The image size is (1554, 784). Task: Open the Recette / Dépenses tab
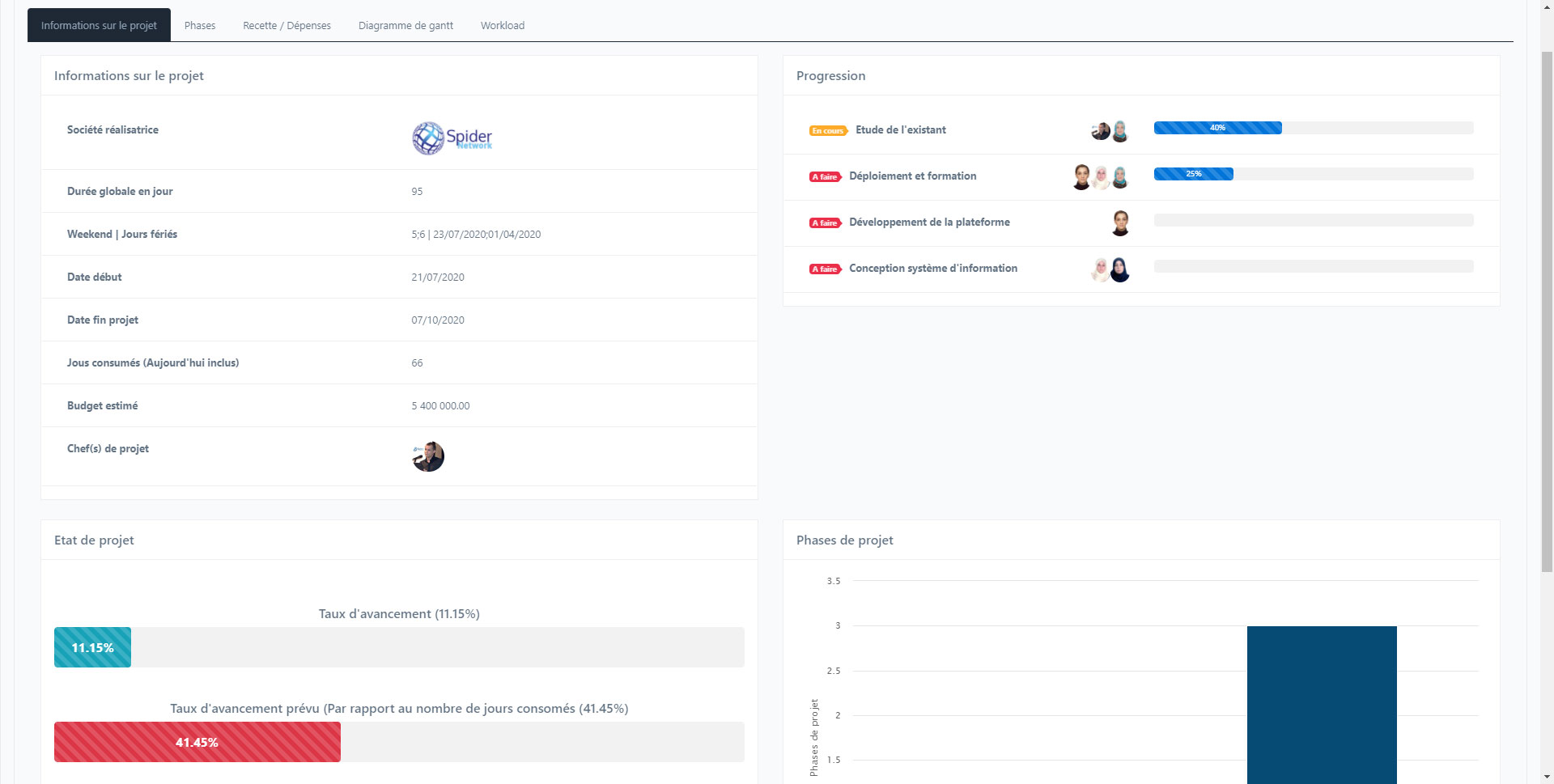[287, 25]
